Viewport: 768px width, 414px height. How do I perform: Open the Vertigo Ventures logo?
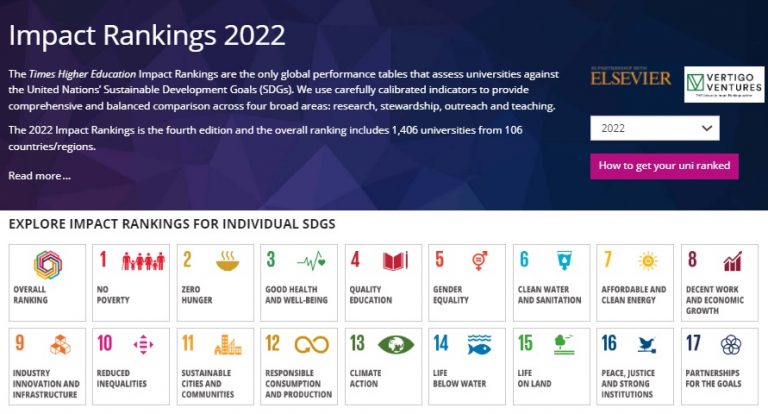coord(724,84)
